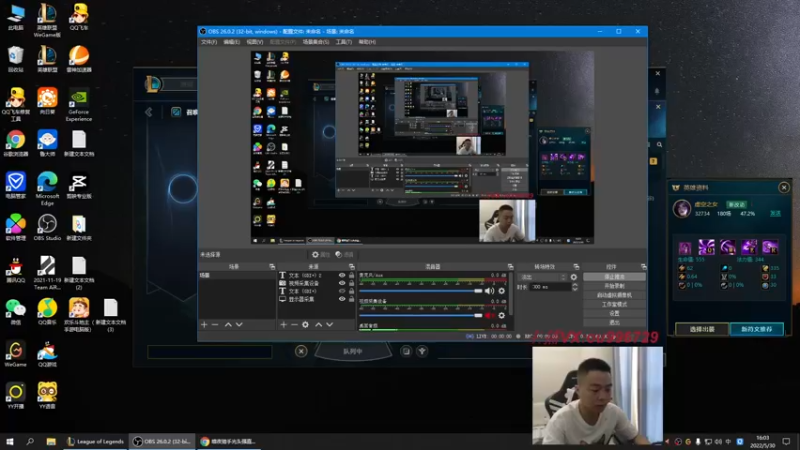This screenshot has width=800, height=450.
Task: Open source properties via the sources gear icon
Action: coord(305,324)
